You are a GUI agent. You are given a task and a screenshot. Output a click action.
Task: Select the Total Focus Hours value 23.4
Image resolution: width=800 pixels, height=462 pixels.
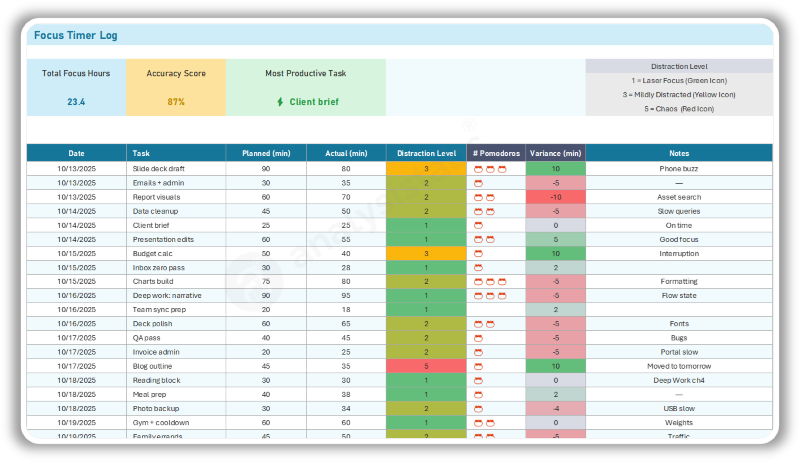pos(76,102)
